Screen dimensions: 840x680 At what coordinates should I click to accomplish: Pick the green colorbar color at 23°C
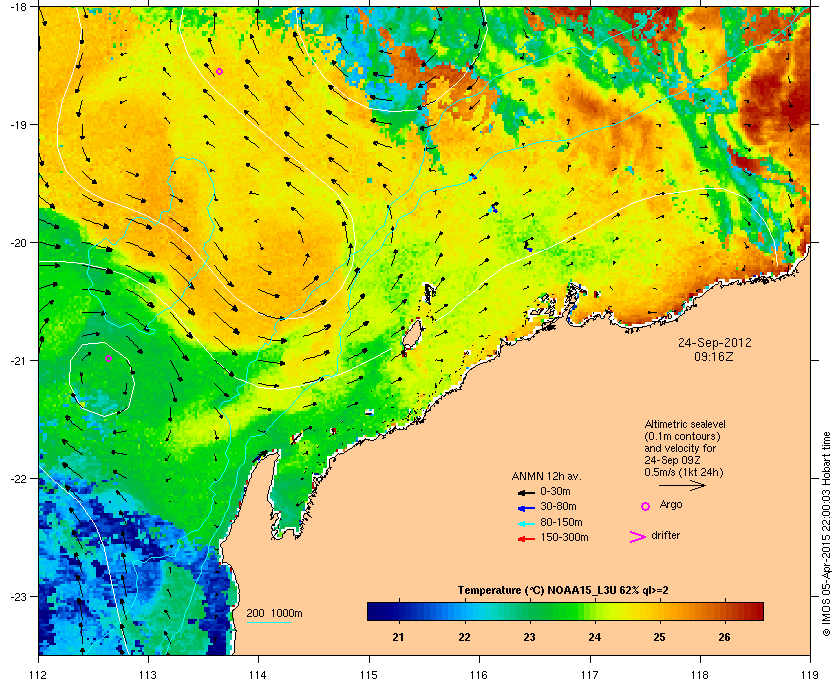[529, 611]
